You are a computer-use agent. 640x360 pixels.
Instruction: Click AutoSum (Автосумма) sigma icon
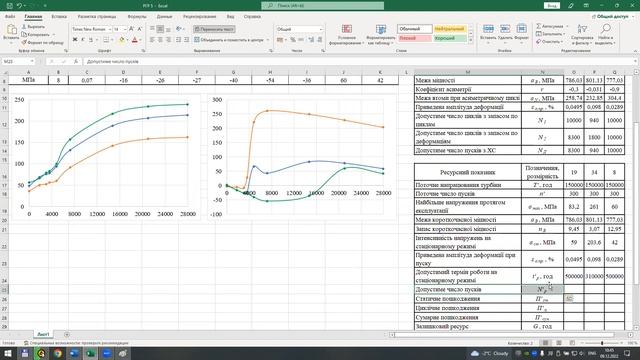click(539, 26)
